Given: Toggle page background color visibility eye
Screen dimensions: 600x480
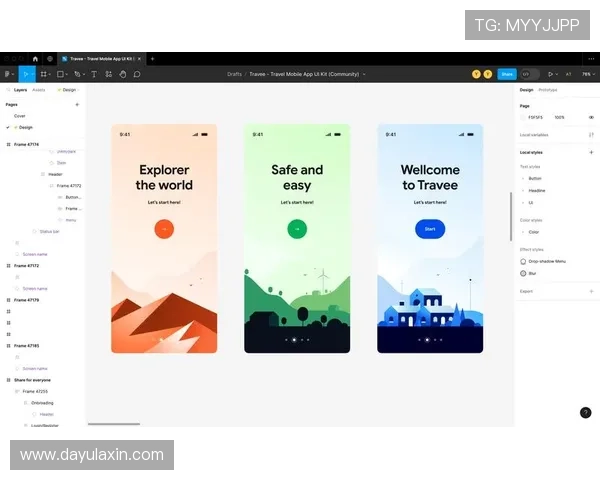Looking at the screenshot, I should coord(590,117).
